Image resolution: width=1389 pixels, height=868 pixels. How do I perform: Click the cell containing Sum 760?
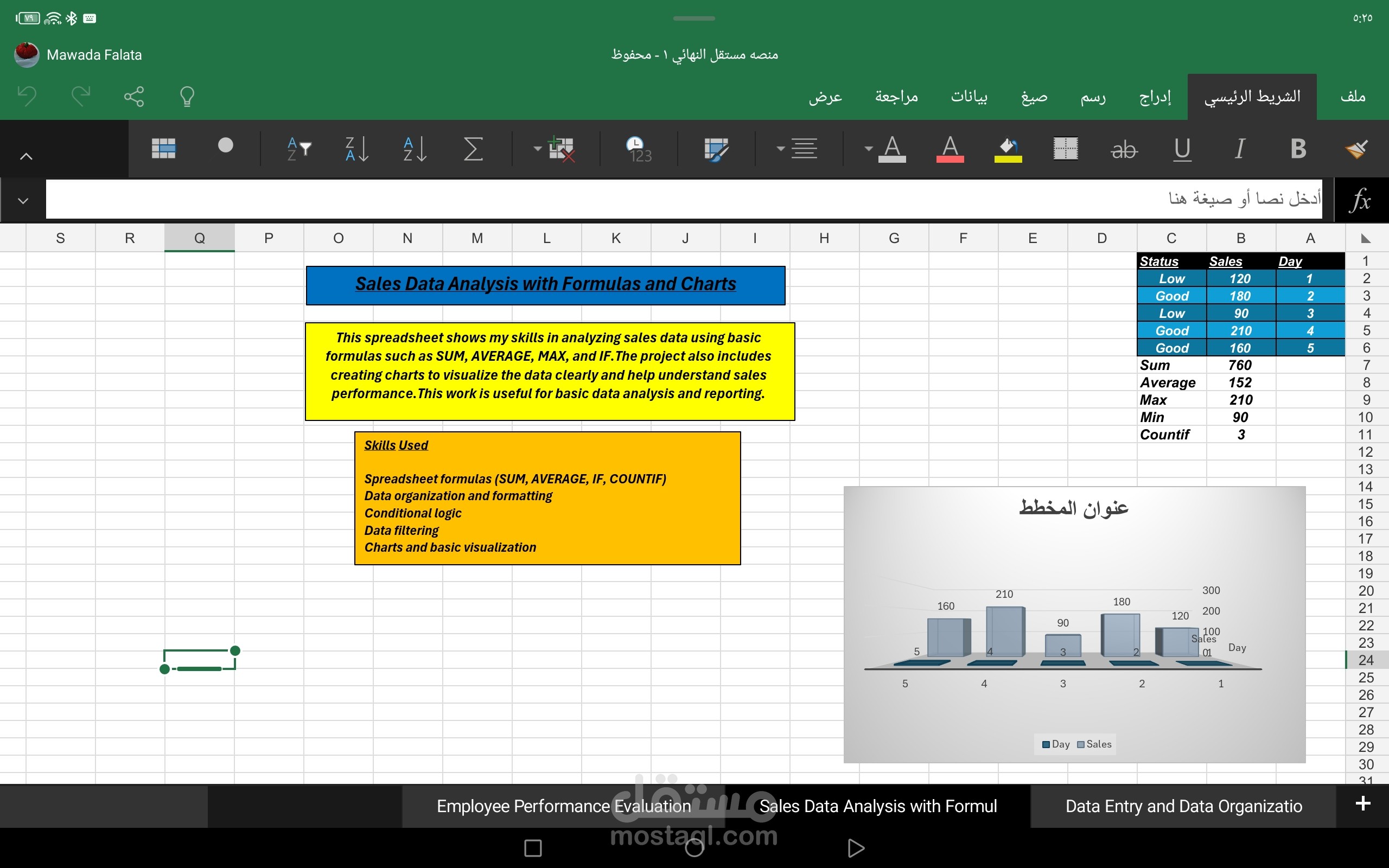tap(1241, 365)
